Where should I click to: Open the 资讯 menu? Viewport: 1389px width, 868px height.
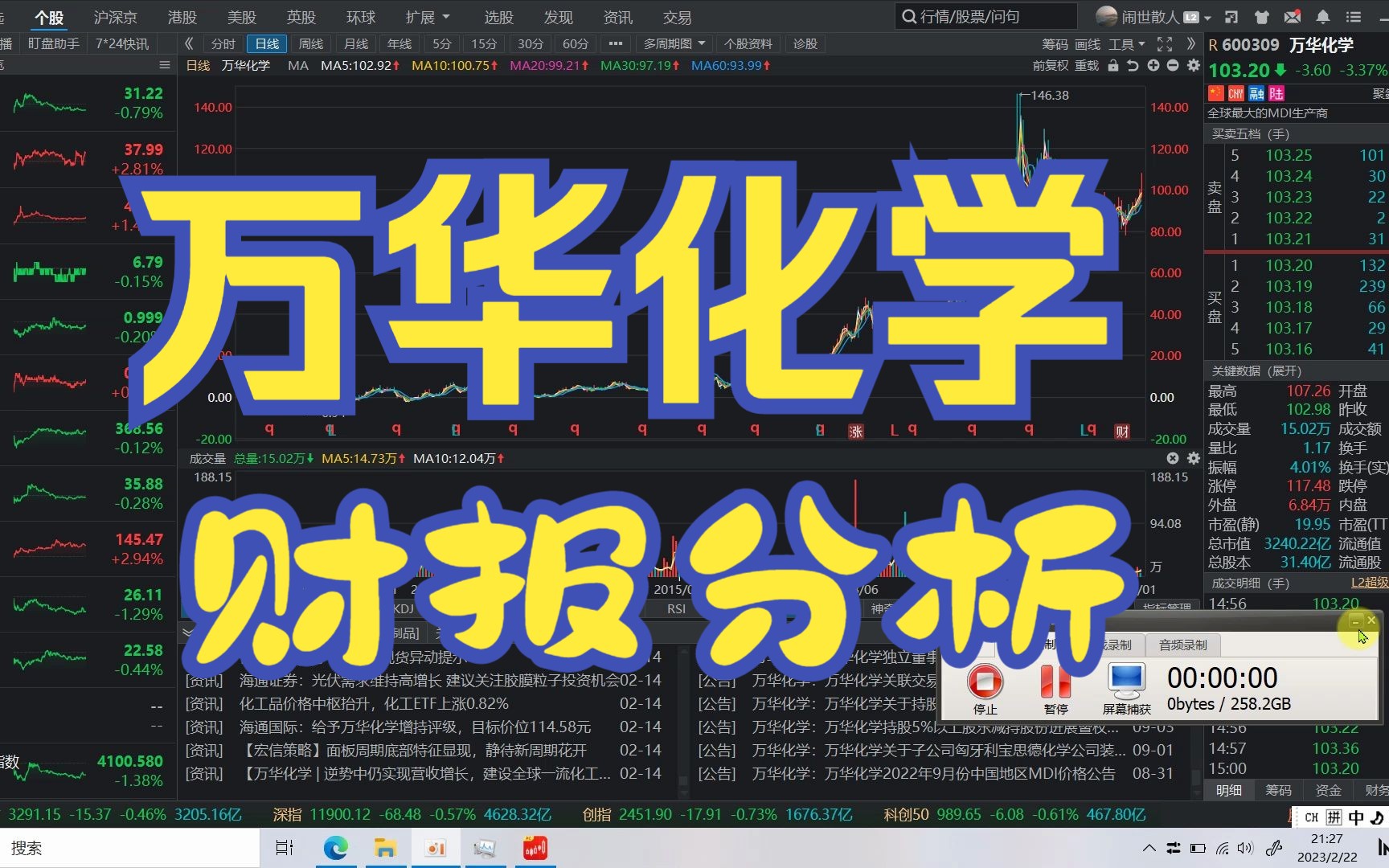617,17
